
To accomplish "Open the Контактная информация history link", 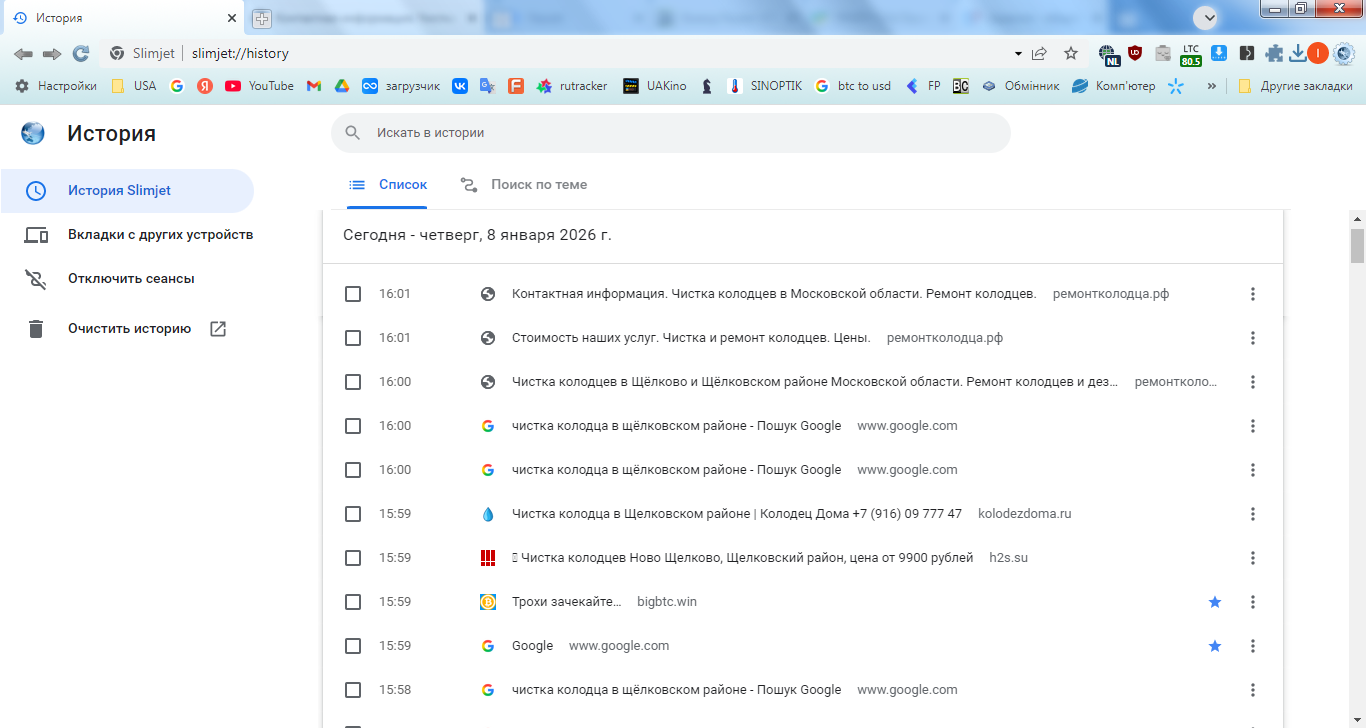I will point(774,294).
